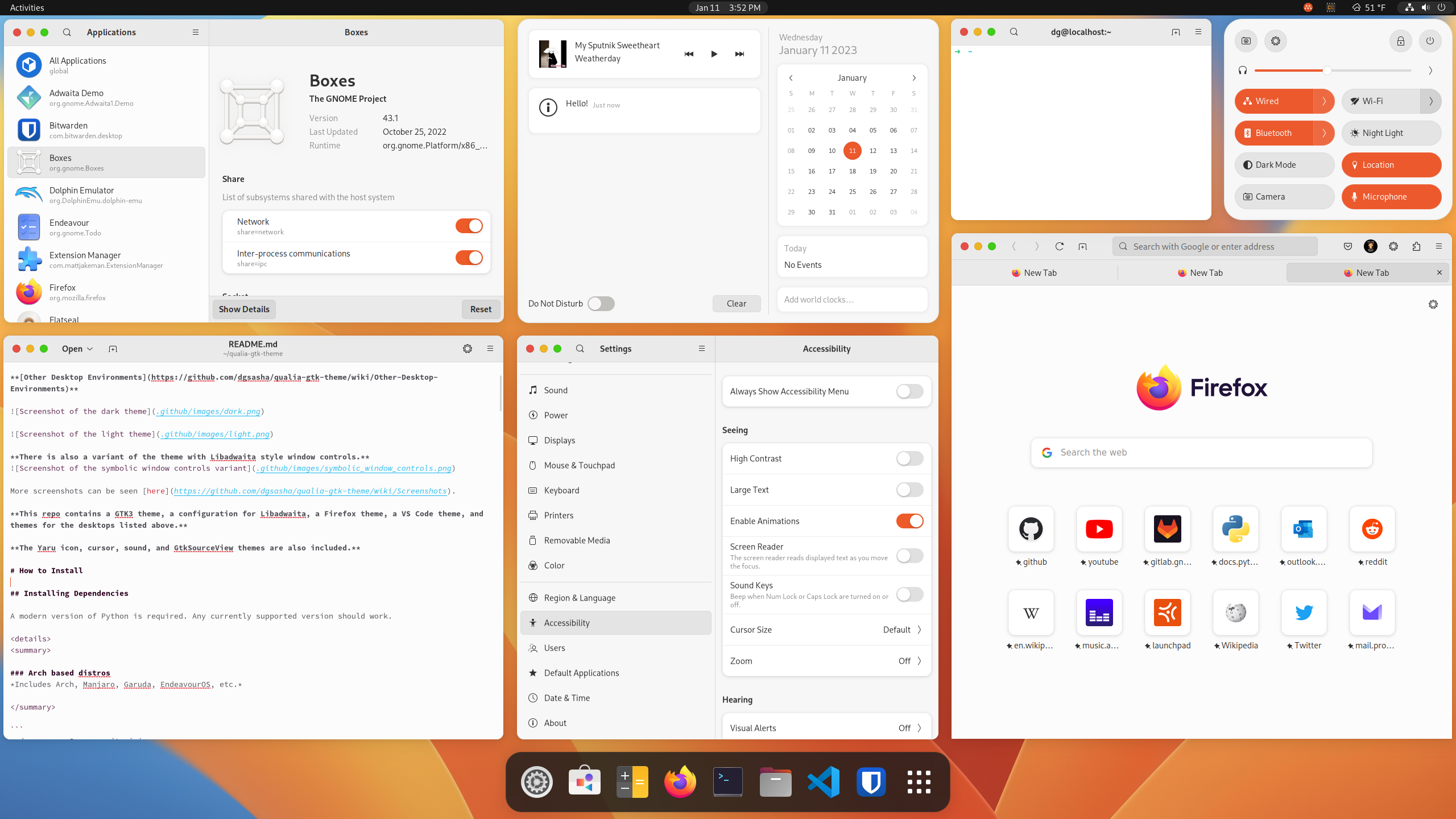Select Keyboard in the Settings sidebar
Image resolution: width=1456 pixels, height=819 pixels.
(561, 490)
